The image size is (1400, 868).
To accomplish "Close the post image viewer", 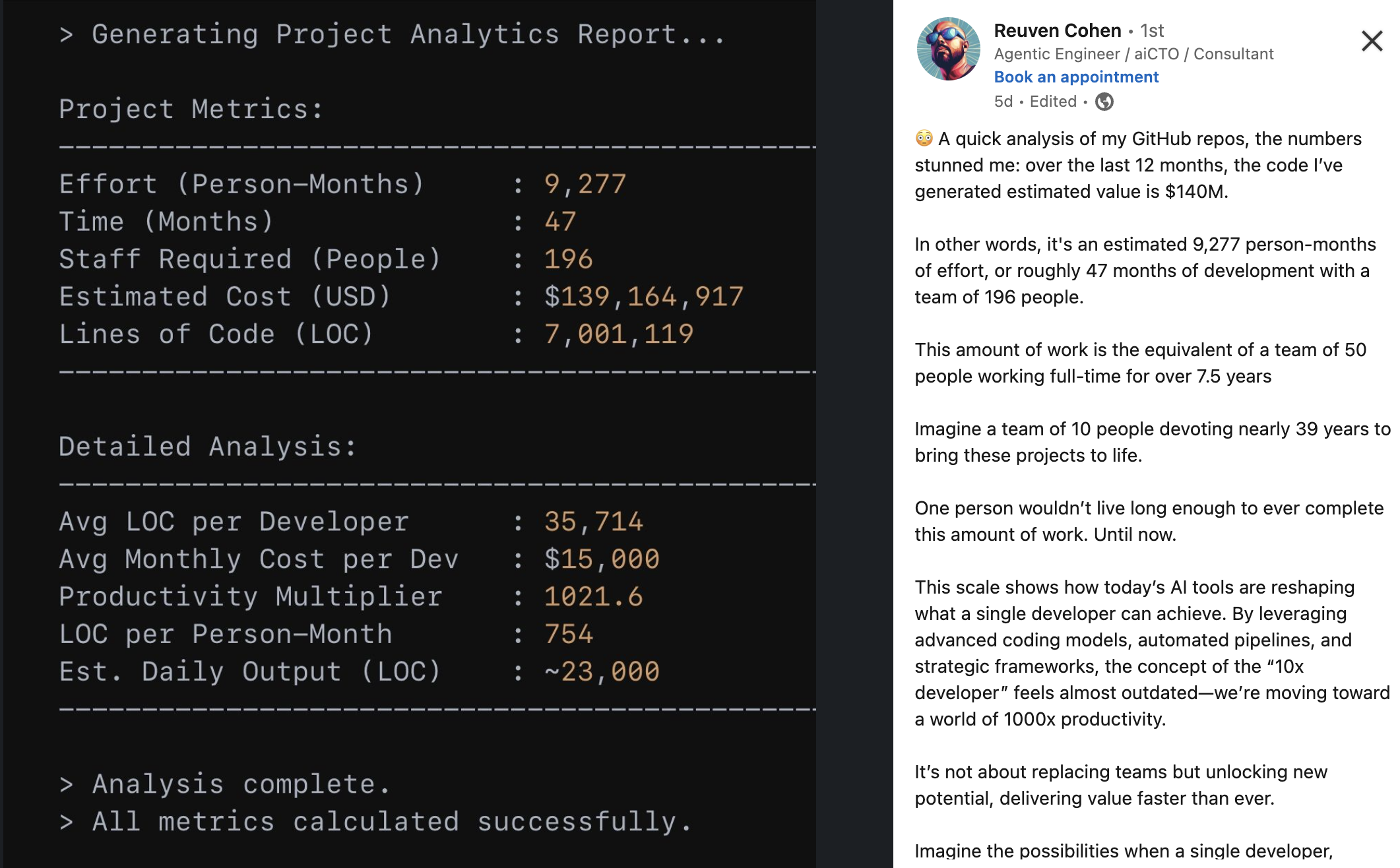I will (1372, 42).
